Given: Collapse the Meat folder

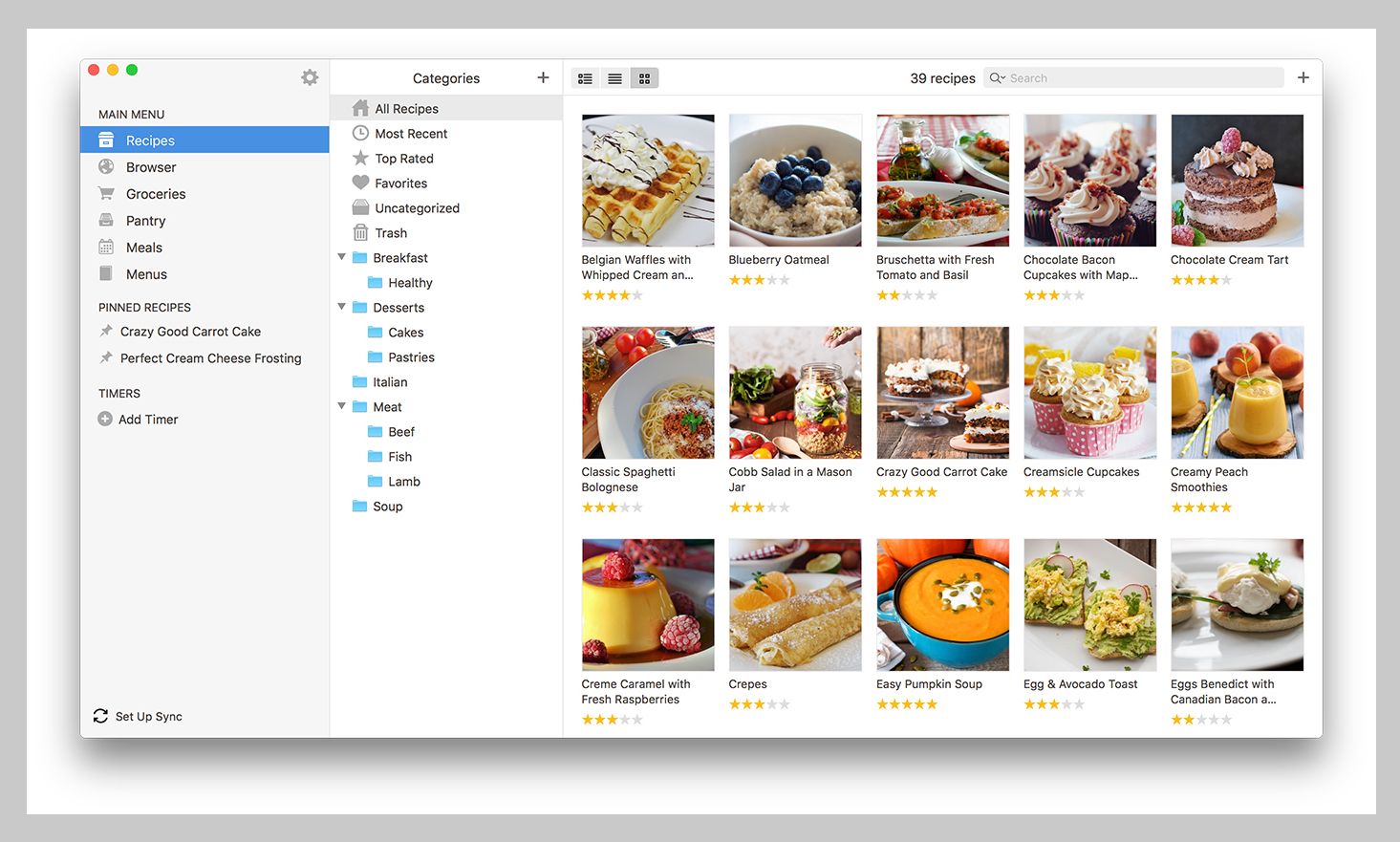Looking at the screenshot, I should [342, 406].
